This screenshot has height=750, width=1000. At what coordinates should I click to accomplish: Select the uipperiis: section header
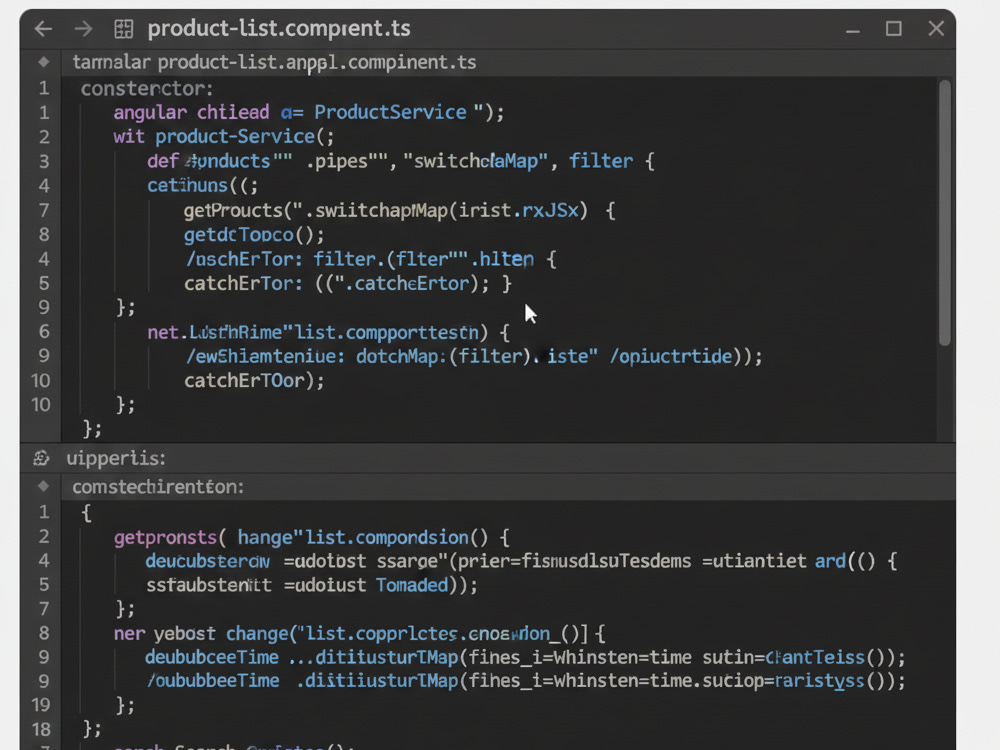(115, 458)
